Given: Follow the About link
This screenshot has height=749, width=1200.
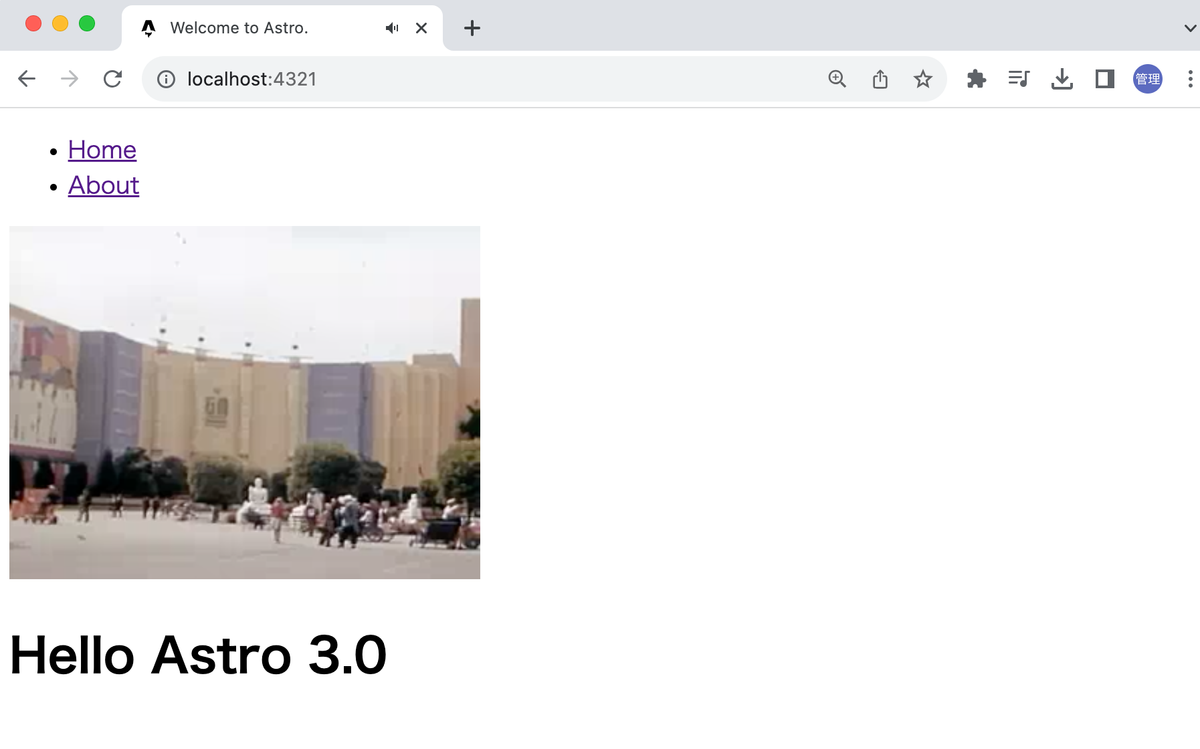Looking at the screenshot, I should point(103,185).
